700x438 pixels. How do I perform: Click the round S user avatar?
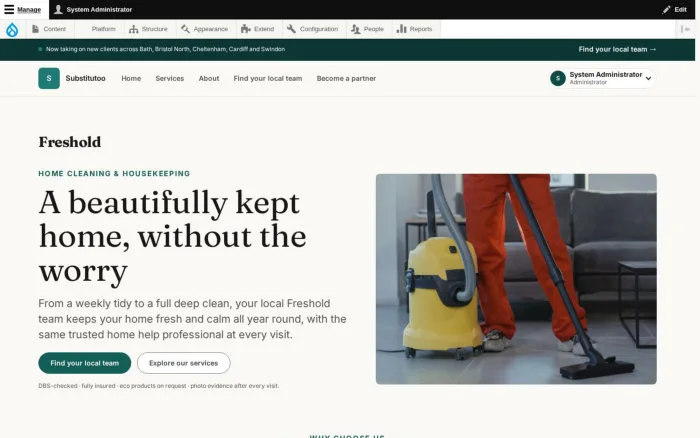click(x=558, y=78)
